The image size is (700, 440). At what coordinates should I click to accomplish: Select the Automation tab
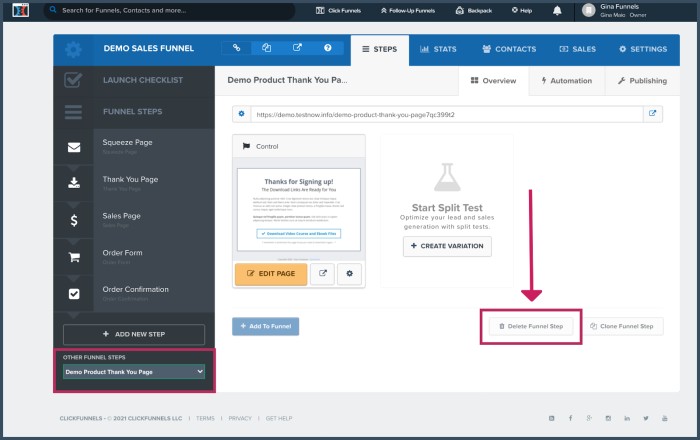coord(567,81)
